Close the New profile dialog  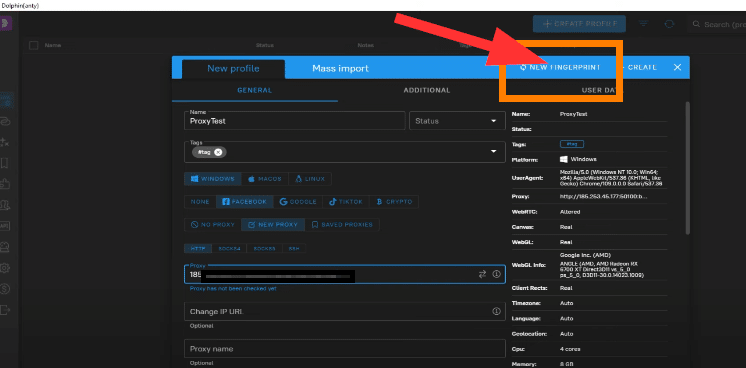coord(677,67)
